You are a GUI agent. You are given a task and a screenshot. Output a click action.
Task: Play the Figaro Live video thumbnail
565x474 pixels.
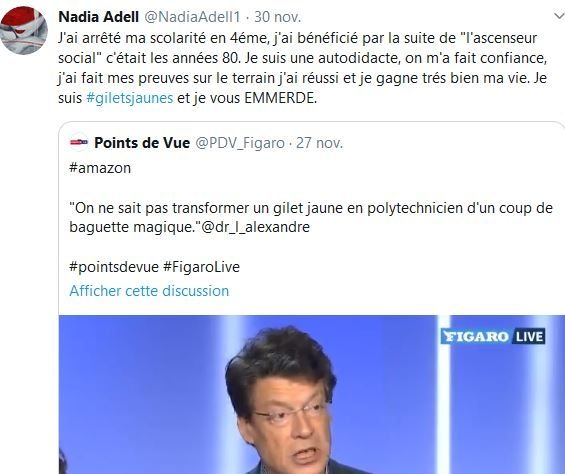(312, 395)
